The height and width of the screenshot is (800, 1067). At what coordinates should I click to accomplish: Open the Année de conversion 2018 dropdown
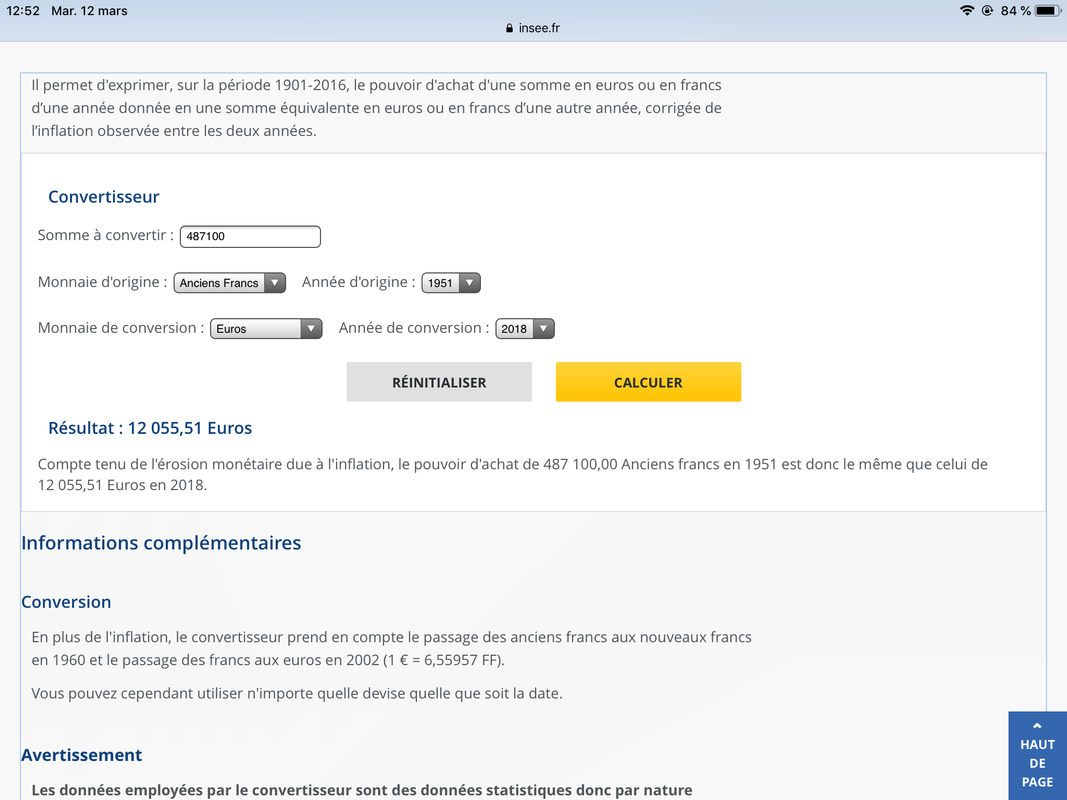pyautogui.click(x=525, y=329)
